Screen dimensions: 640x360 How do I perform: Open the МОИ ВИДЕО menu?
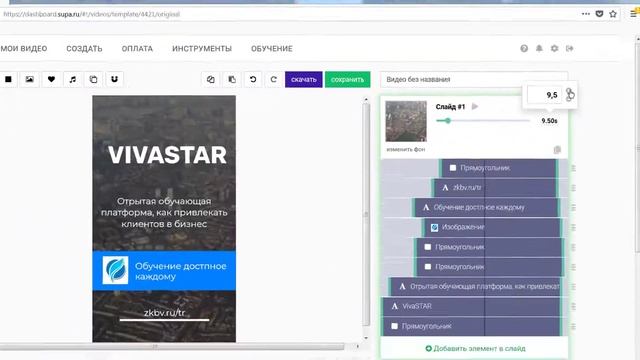[24, 49]
